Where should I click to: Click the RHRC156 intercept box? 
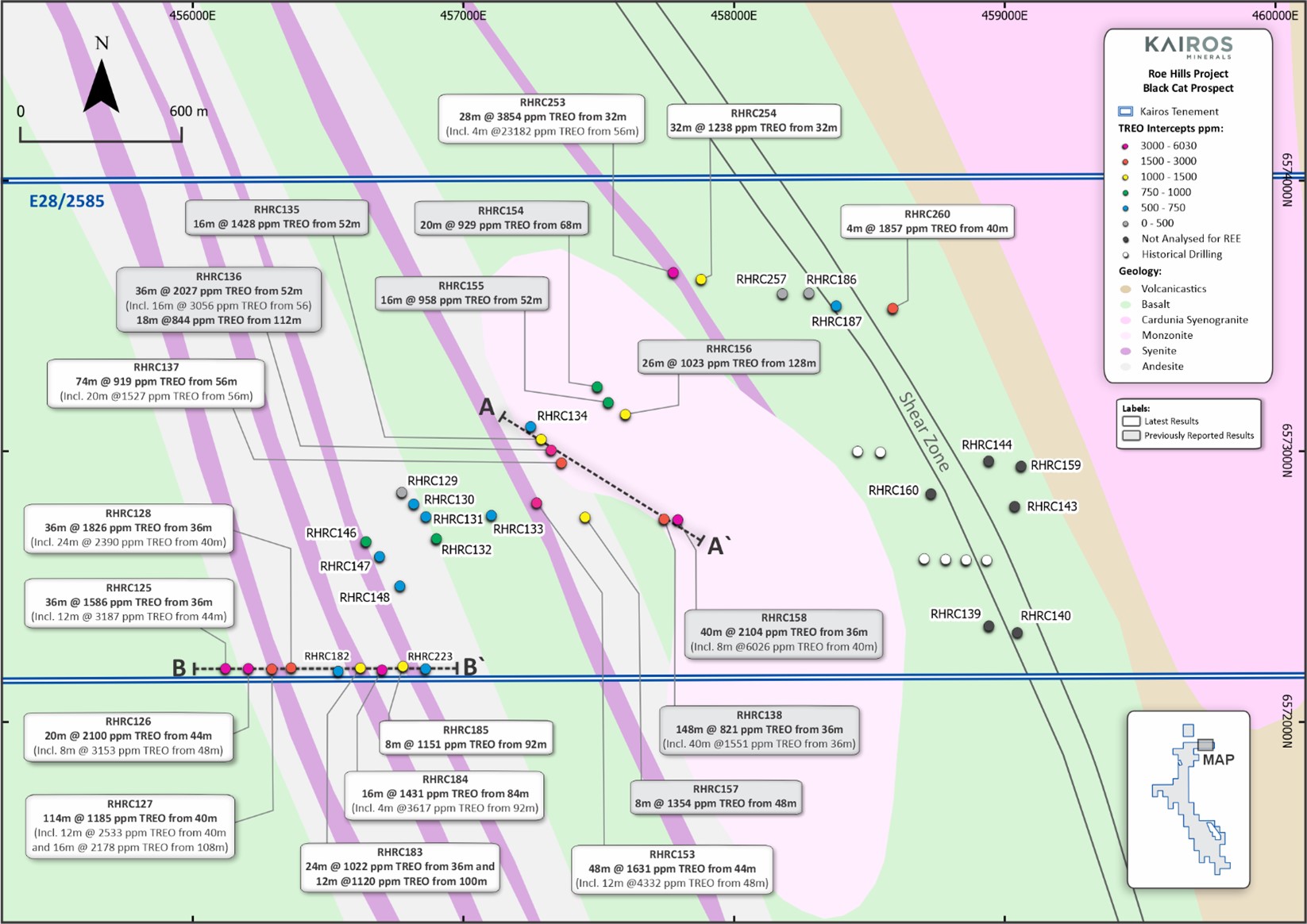coord(729,356)
